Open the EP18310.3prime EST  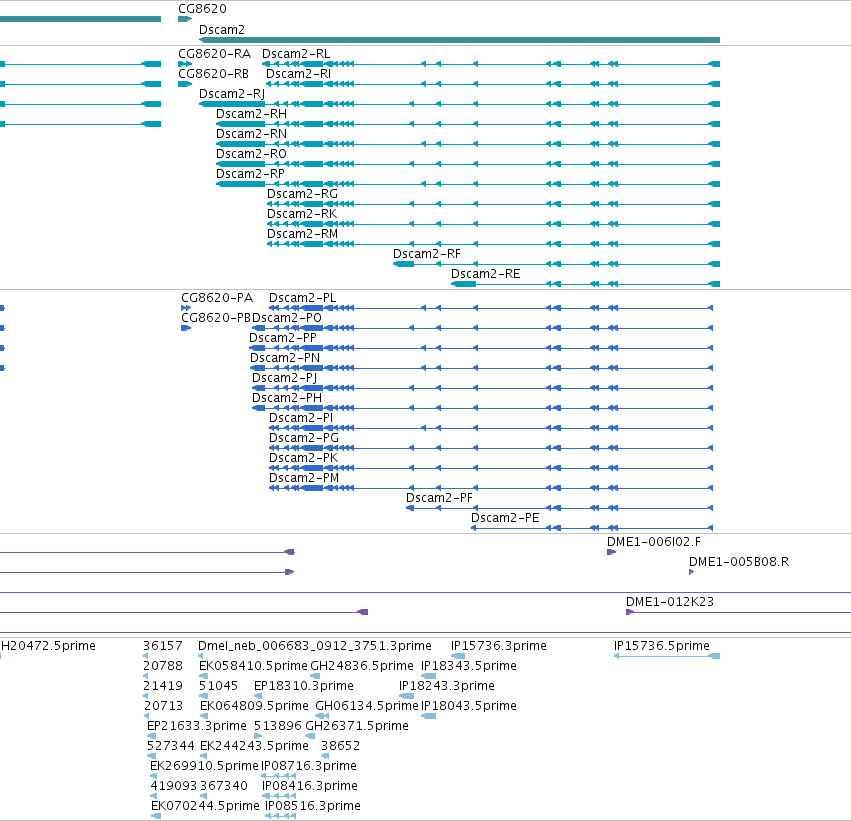coord(303,686)
